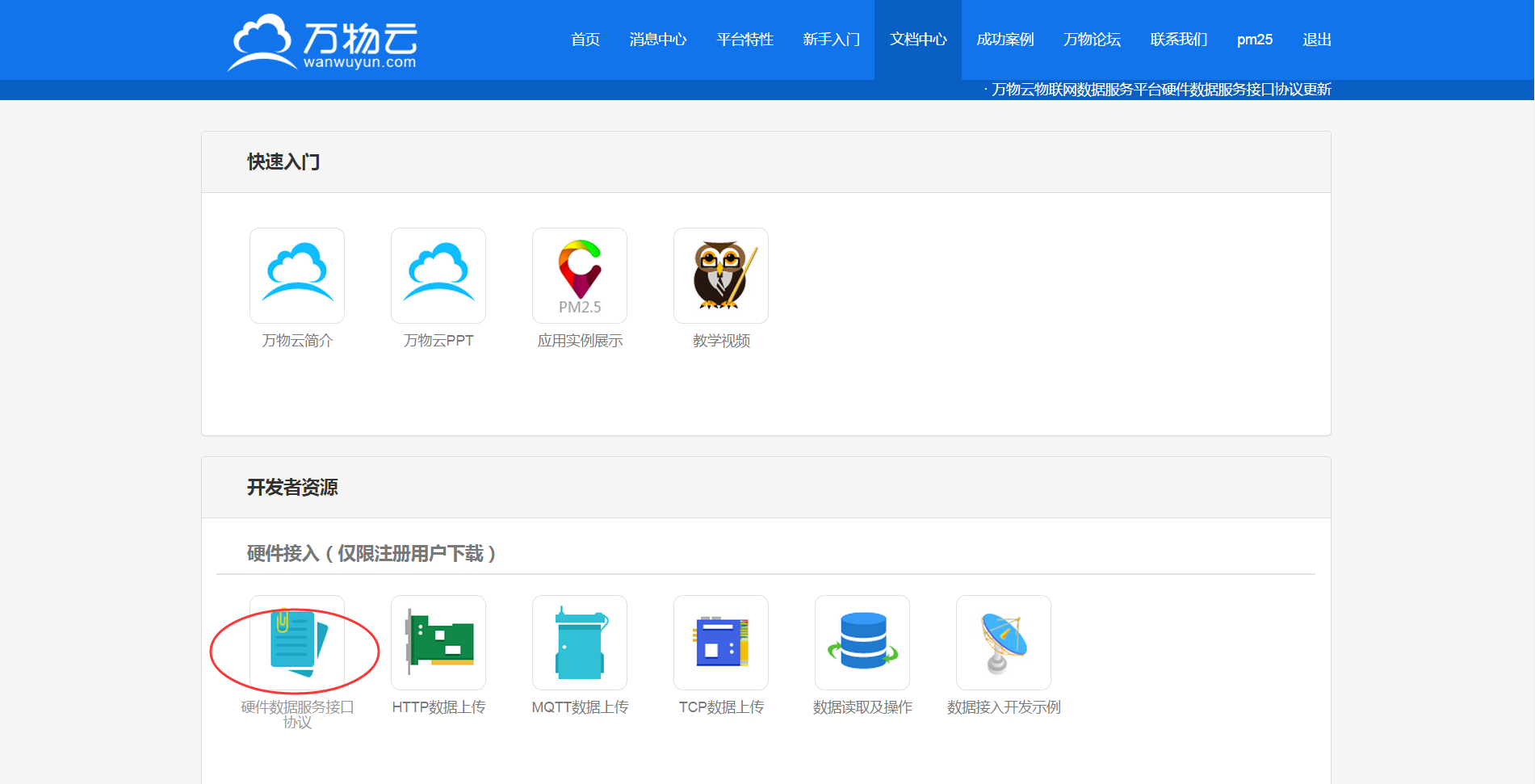The width and height of the screenshot is (1535, 784).
Task: Open the owl 教学视频 icon
Action: 721,275
